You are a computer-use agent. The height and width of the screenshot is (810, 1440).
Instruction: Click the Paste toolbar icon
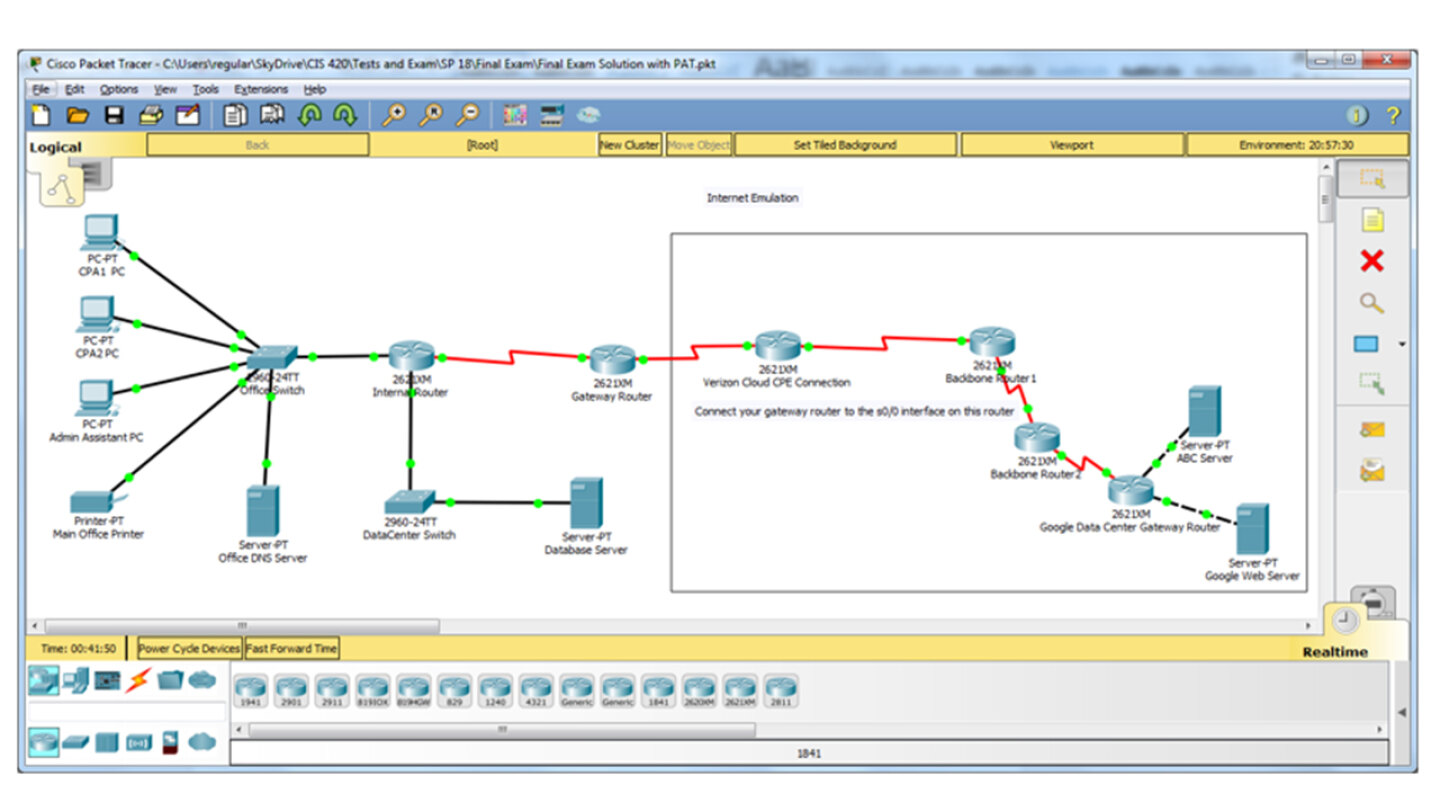pos(272,116)
